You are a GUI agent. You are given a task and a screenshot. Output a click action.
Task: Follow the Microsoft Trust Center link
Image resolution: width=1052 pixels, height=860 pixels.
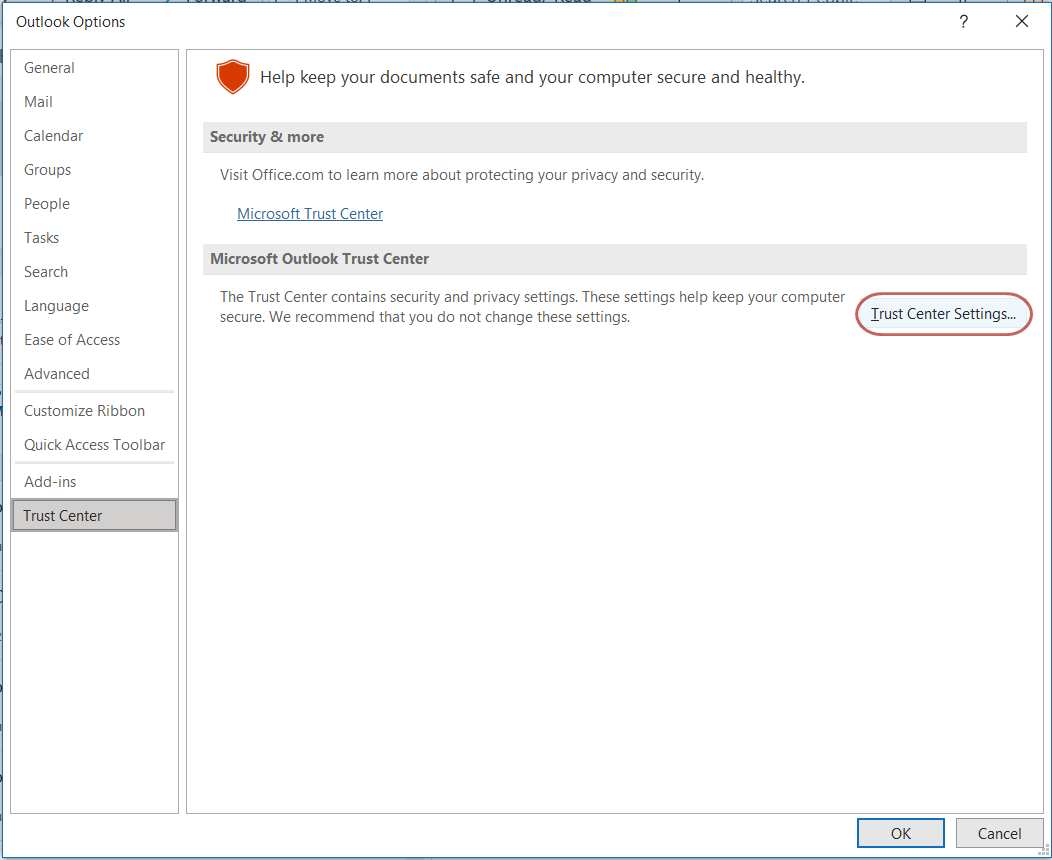pyautogui.click(x=310, y=214)
